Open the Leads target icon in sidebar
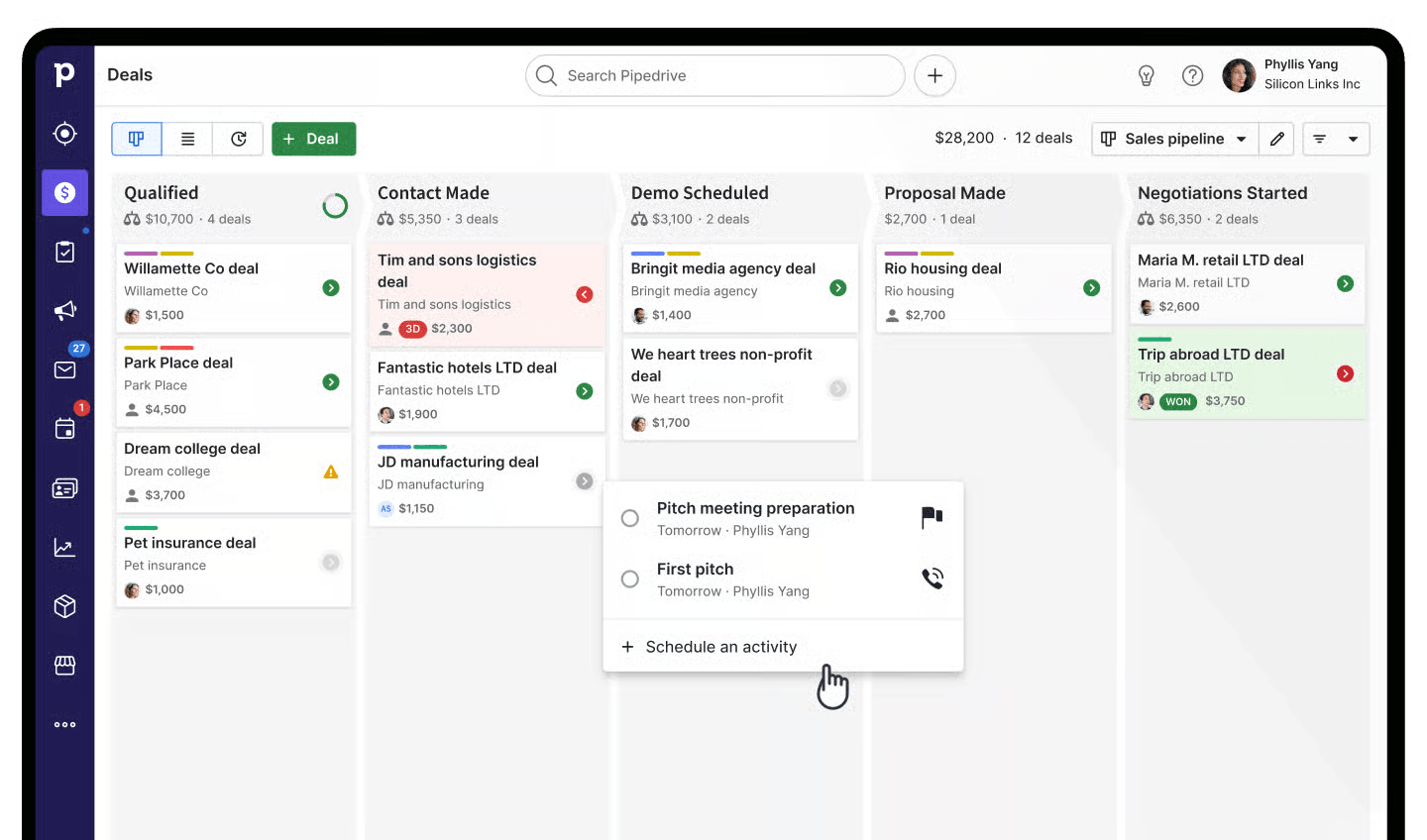Viewport: 1427px width, 840px height. click(x=64, y=134)
